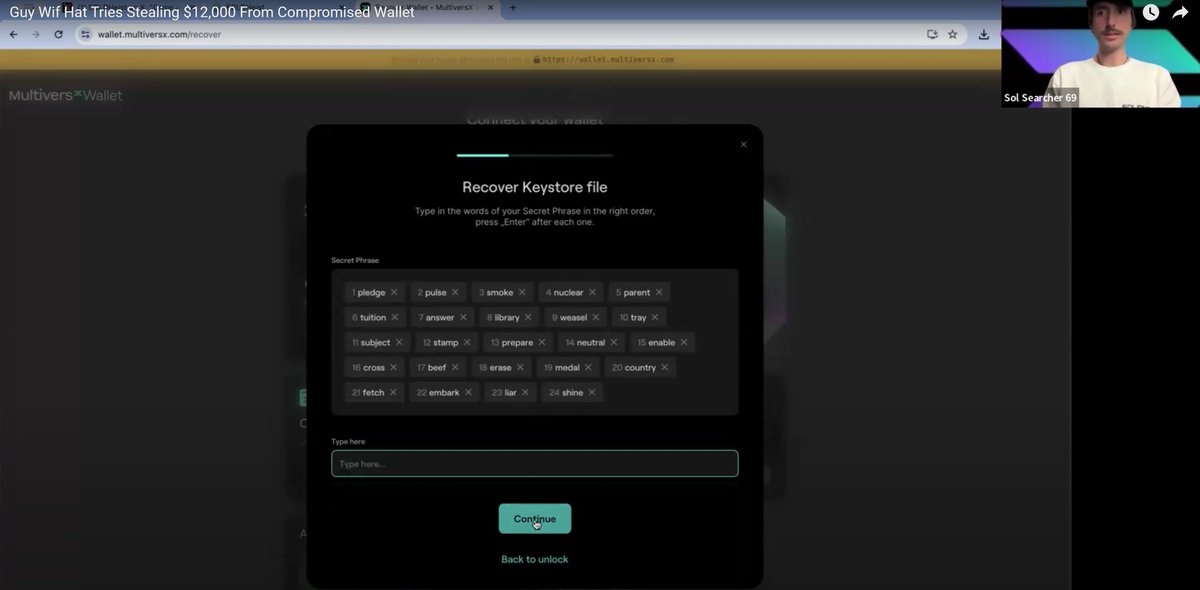Remove the word embark from the phrase
The width and height of the screenshot is (1200, 590).
[468, 392]
